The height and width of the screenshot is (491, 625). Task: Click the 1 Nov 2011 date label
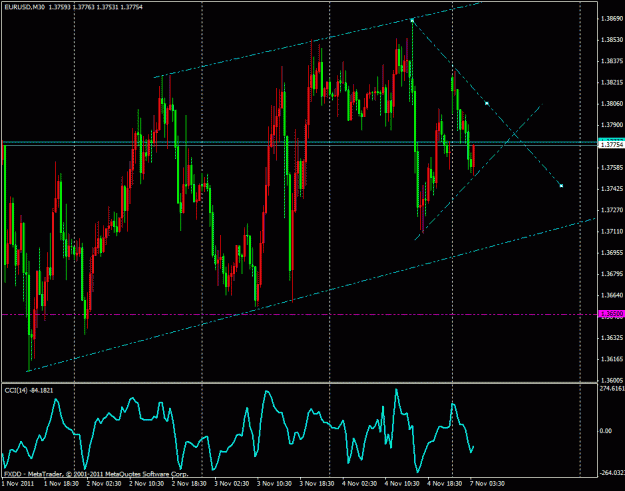pos(18,484)
